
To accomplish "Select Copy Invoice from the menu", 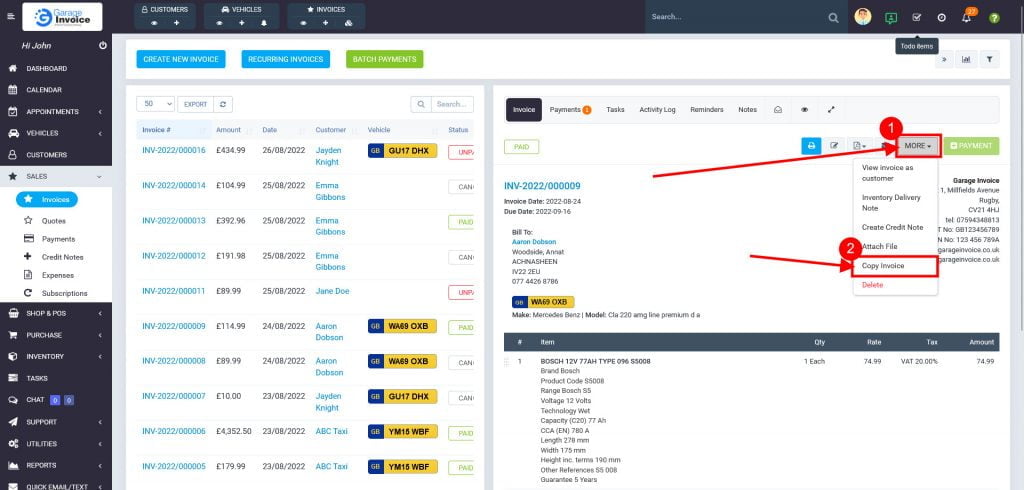I will 883,266.
